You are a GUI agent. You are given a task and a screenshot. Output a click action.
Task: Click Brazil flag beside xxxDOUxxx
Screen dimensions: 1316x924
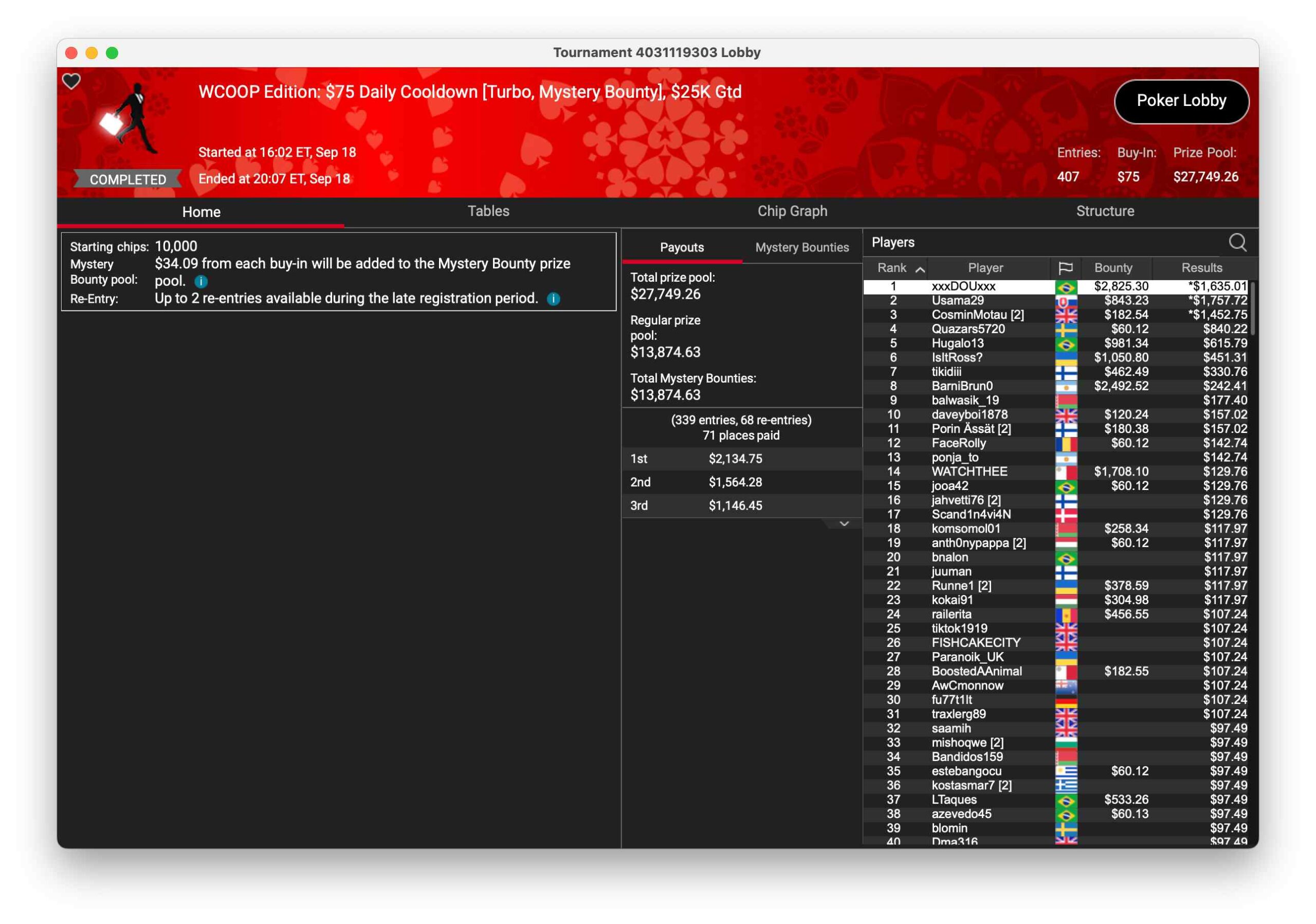click(1066, 286)
